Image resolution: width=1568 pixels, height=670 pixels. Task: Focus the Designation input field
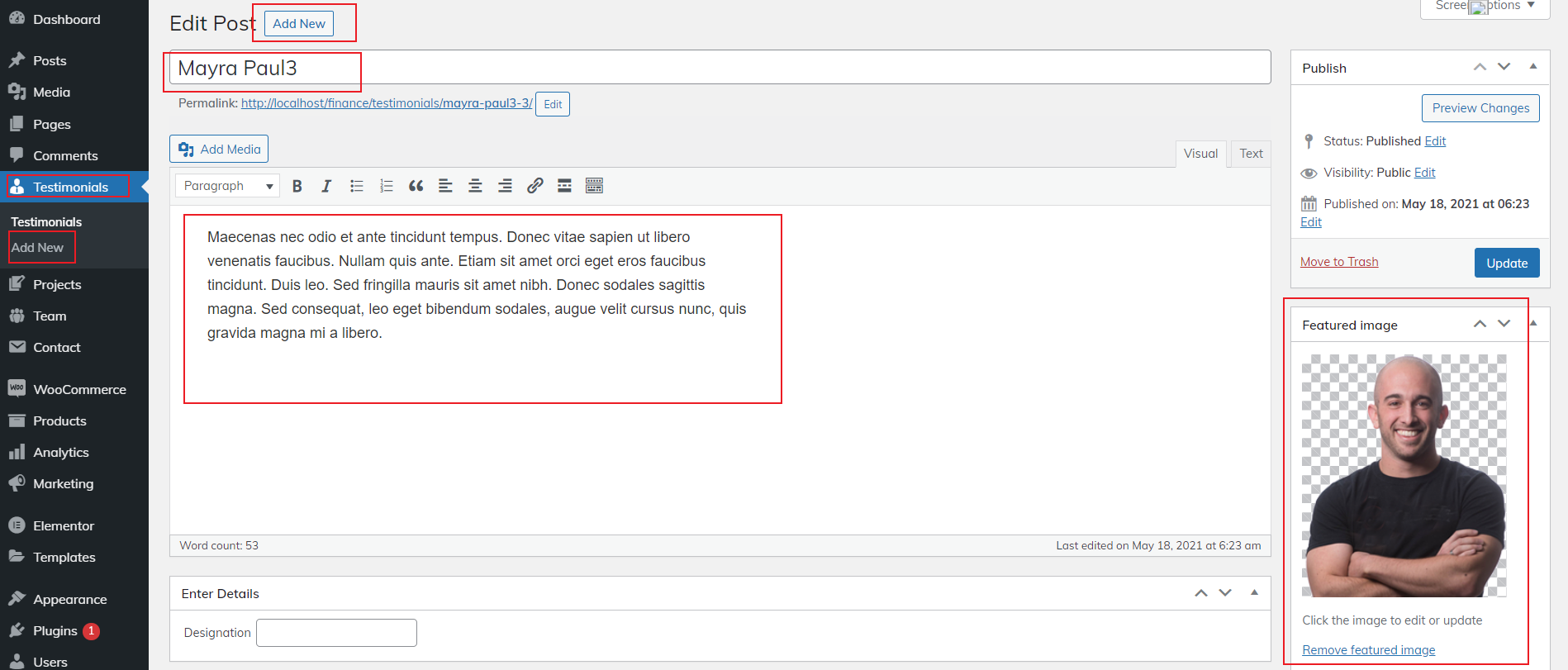click(336, 633)
